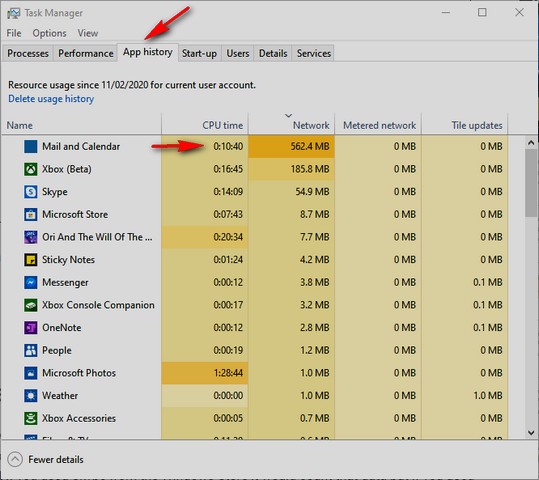539x480 pixels.
Task: Select the Microsoft Store row name
Action: [75, 215]
